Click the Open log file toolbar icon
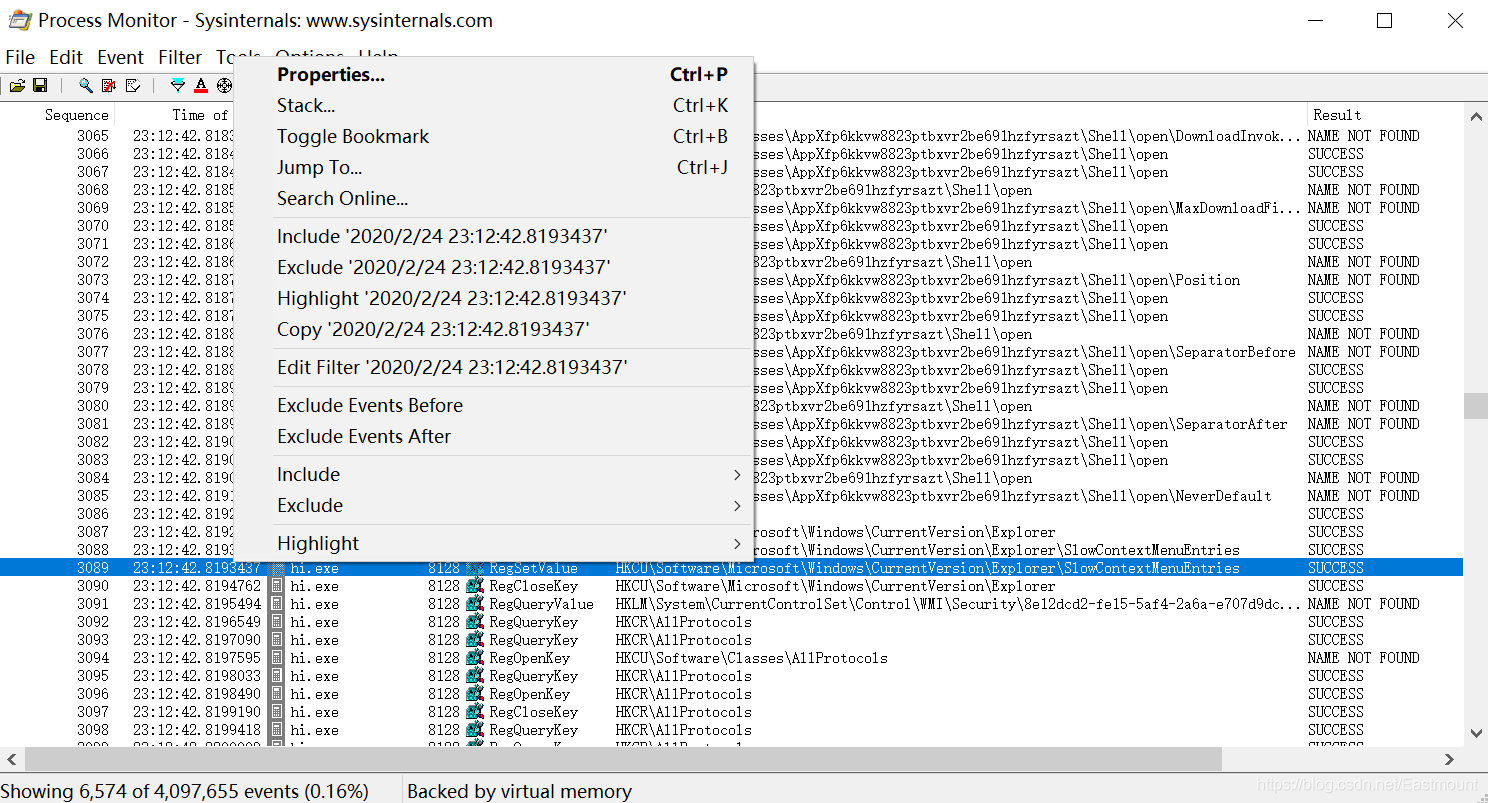The height and width of the screenshot is (803, 1488). 18,86
